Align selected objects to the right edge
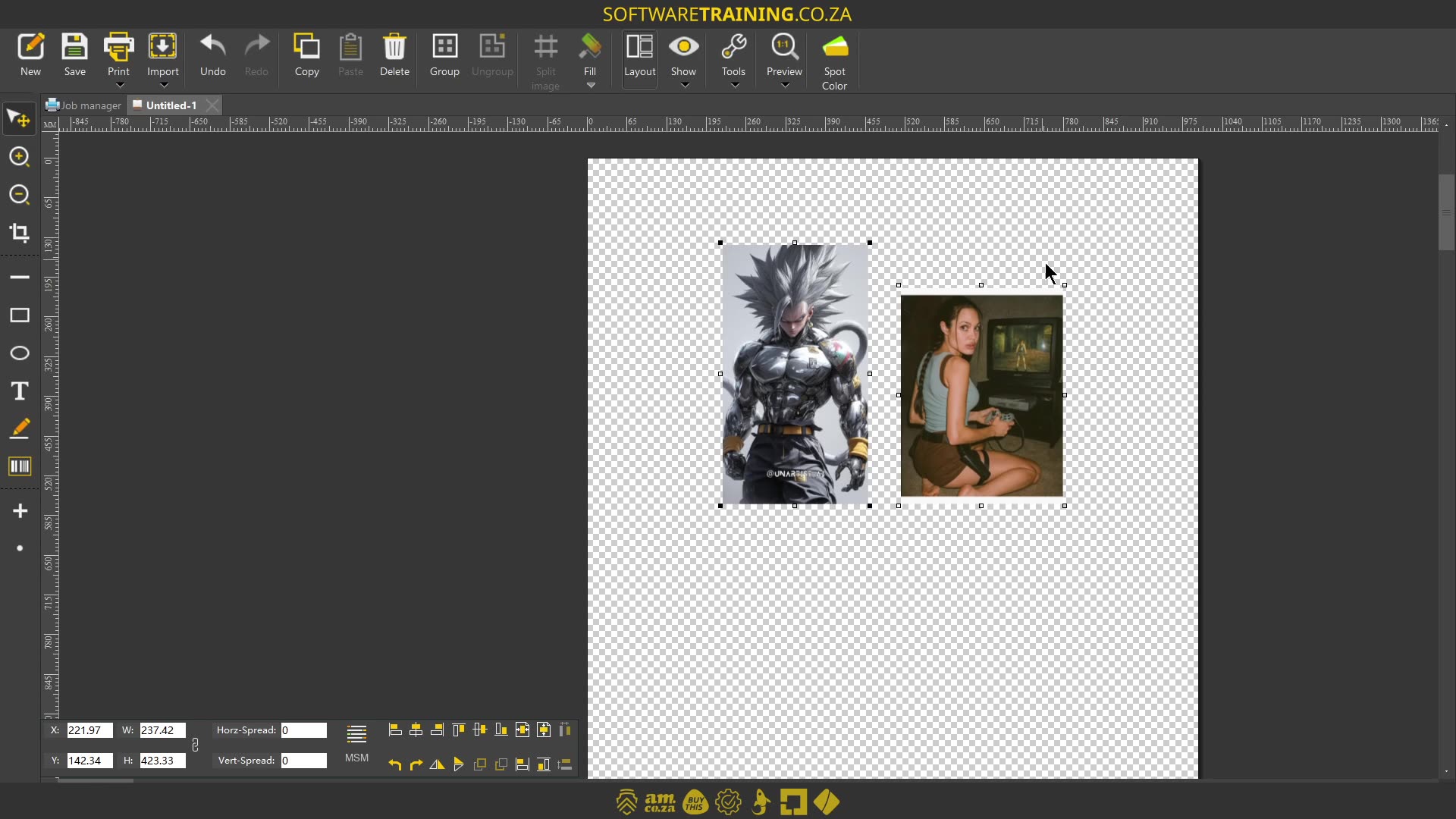 tap(437, 730)
